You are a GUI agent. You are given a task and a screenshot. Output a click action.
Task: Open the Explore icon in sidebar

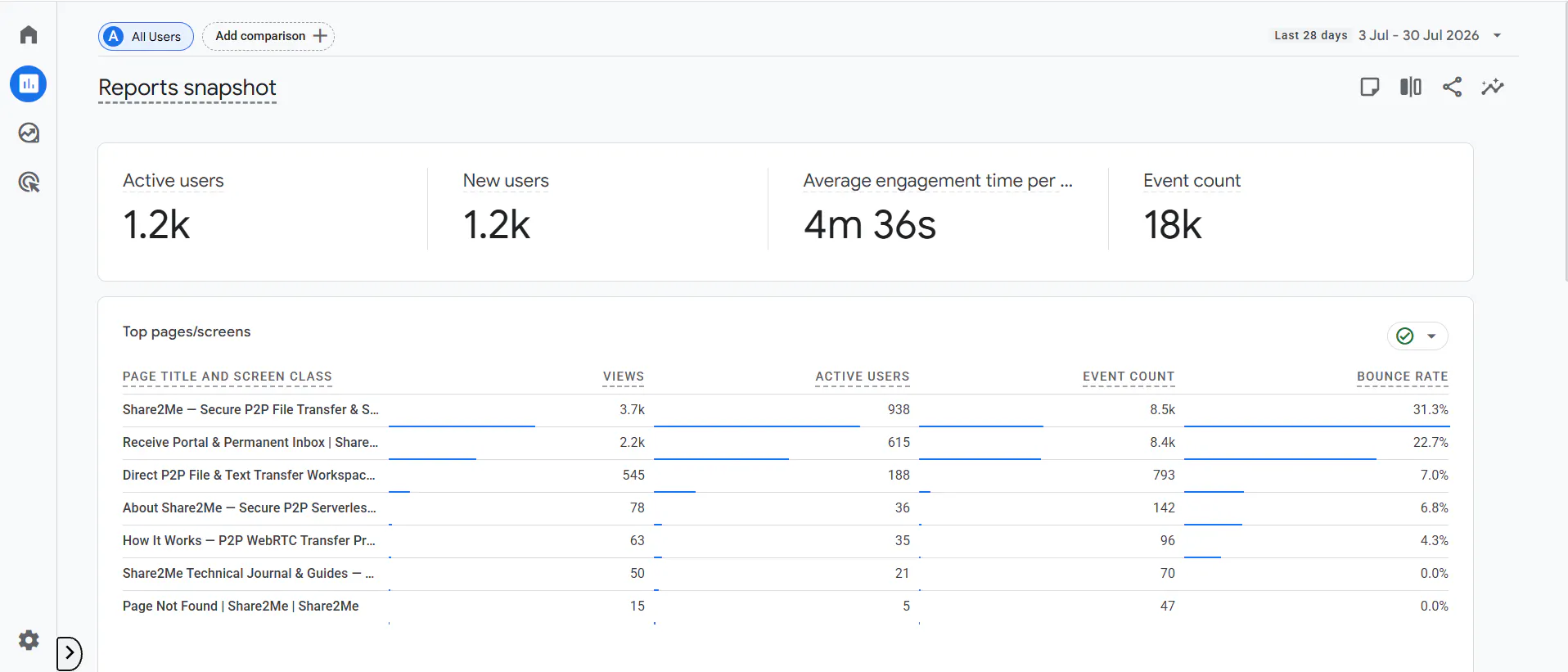29,133
